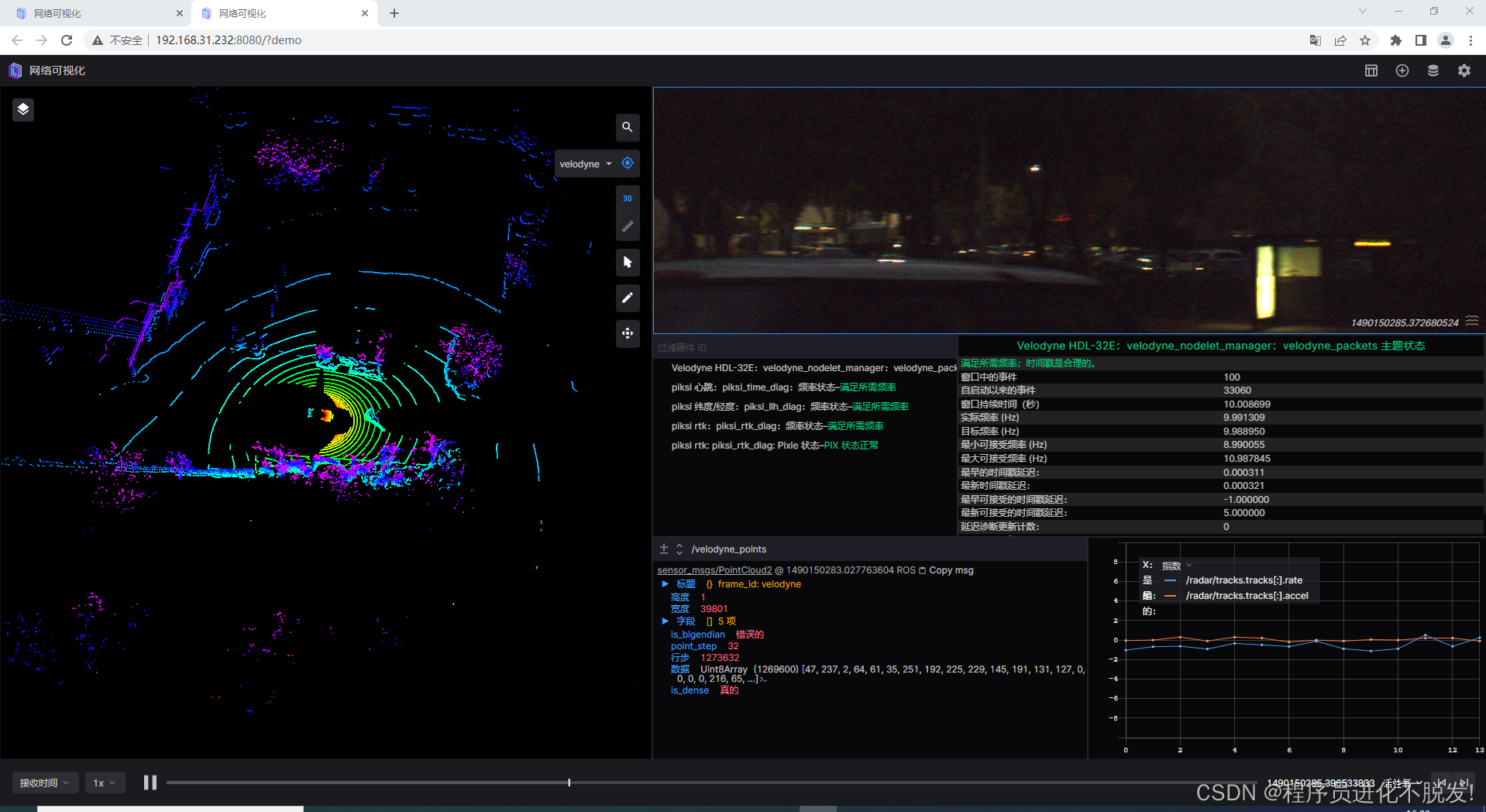Click the playback timeline scrubber

click(569, 783)
